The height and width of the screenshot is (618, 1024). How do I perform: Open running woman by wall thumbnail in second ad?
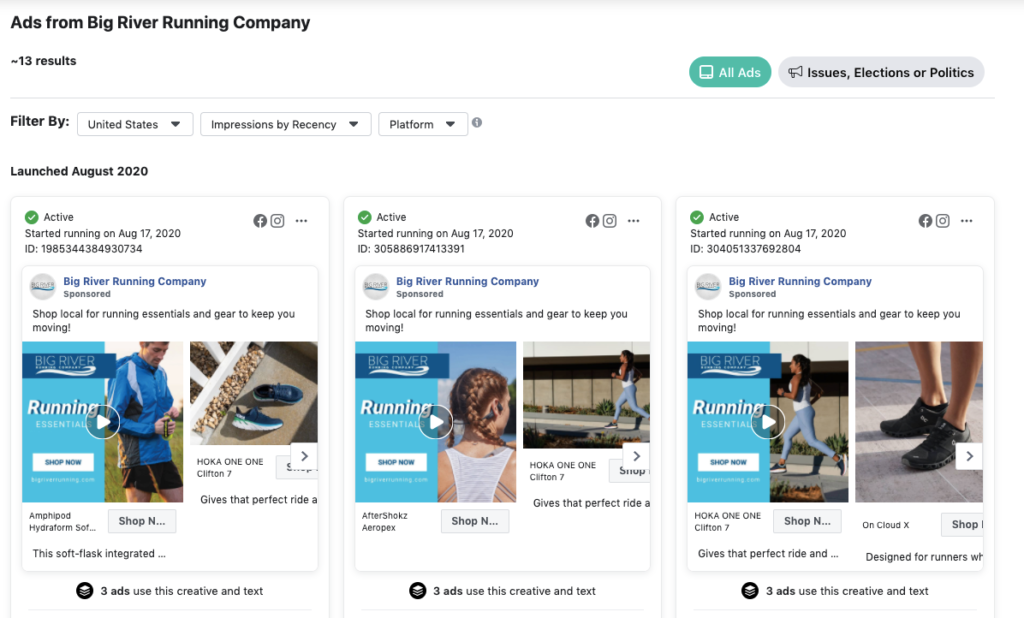[x=586, y=395]
